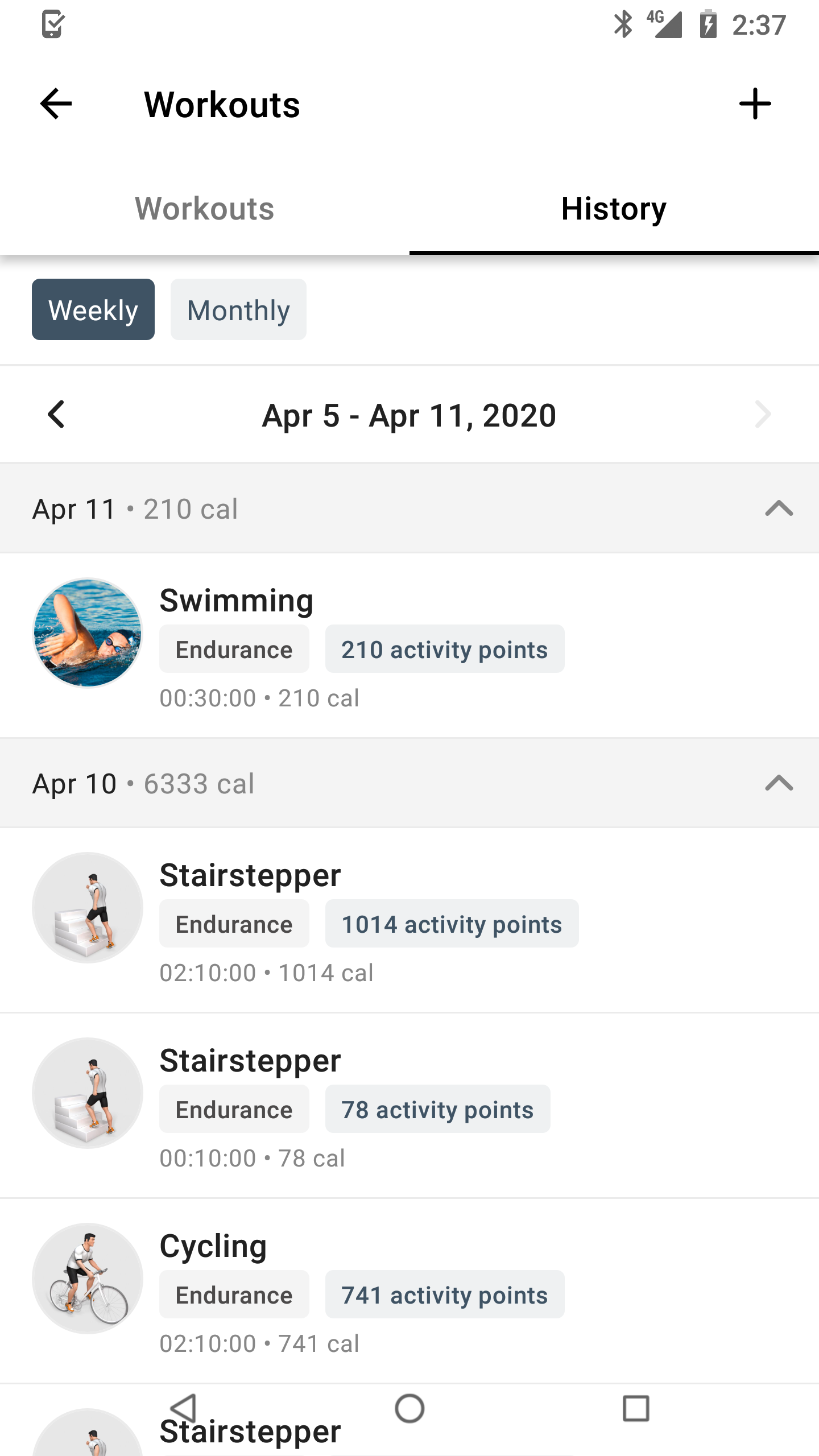819x1456 pixels.
Task: Go to next week with right chevron
Action: click(763, 415)
